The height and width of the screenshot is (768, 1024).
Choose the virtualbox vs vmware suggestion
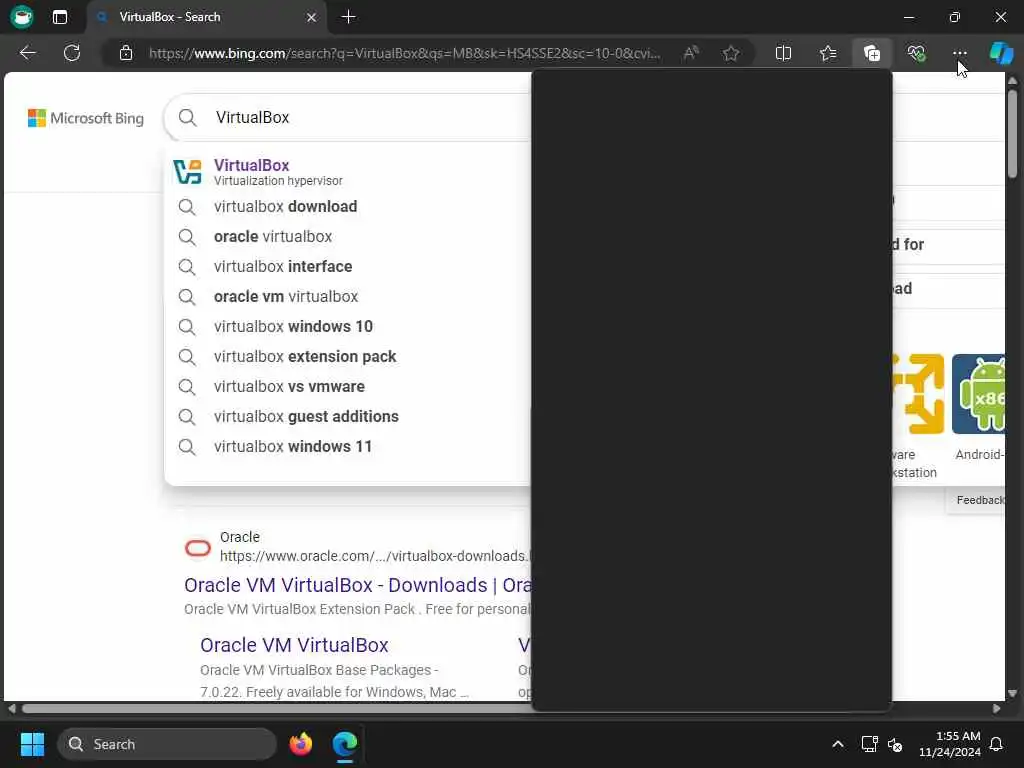(347, 387)
